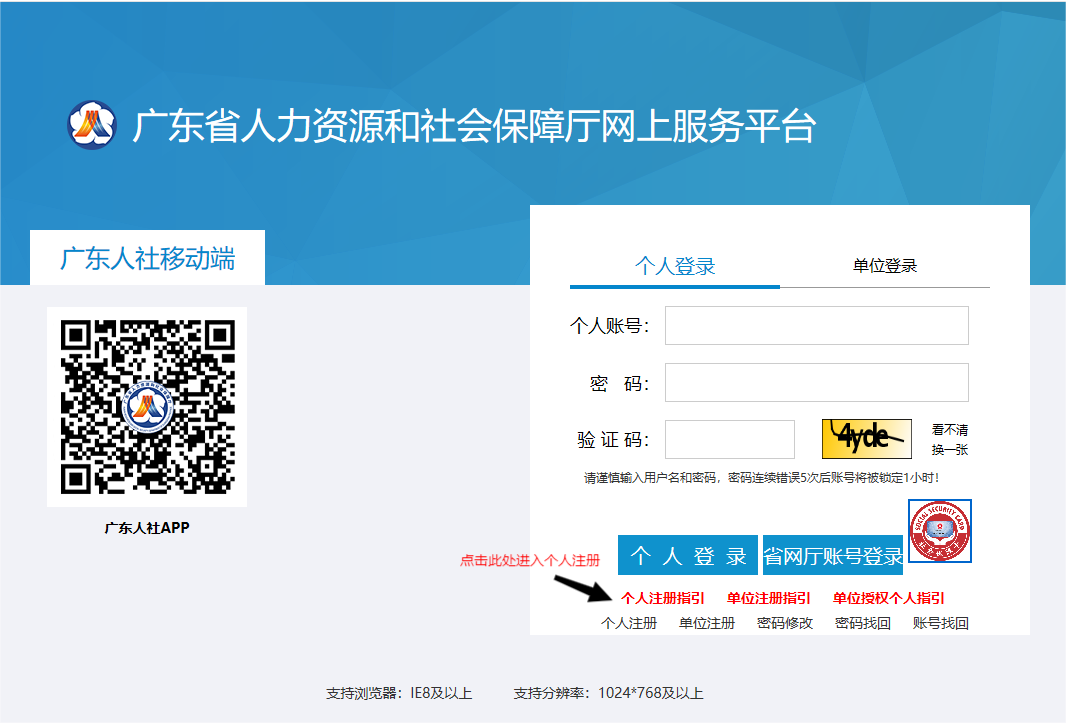Screen dimensions: 1066x723
Task: Switch to 个人登录 tab
Action: tap(675, 266)
